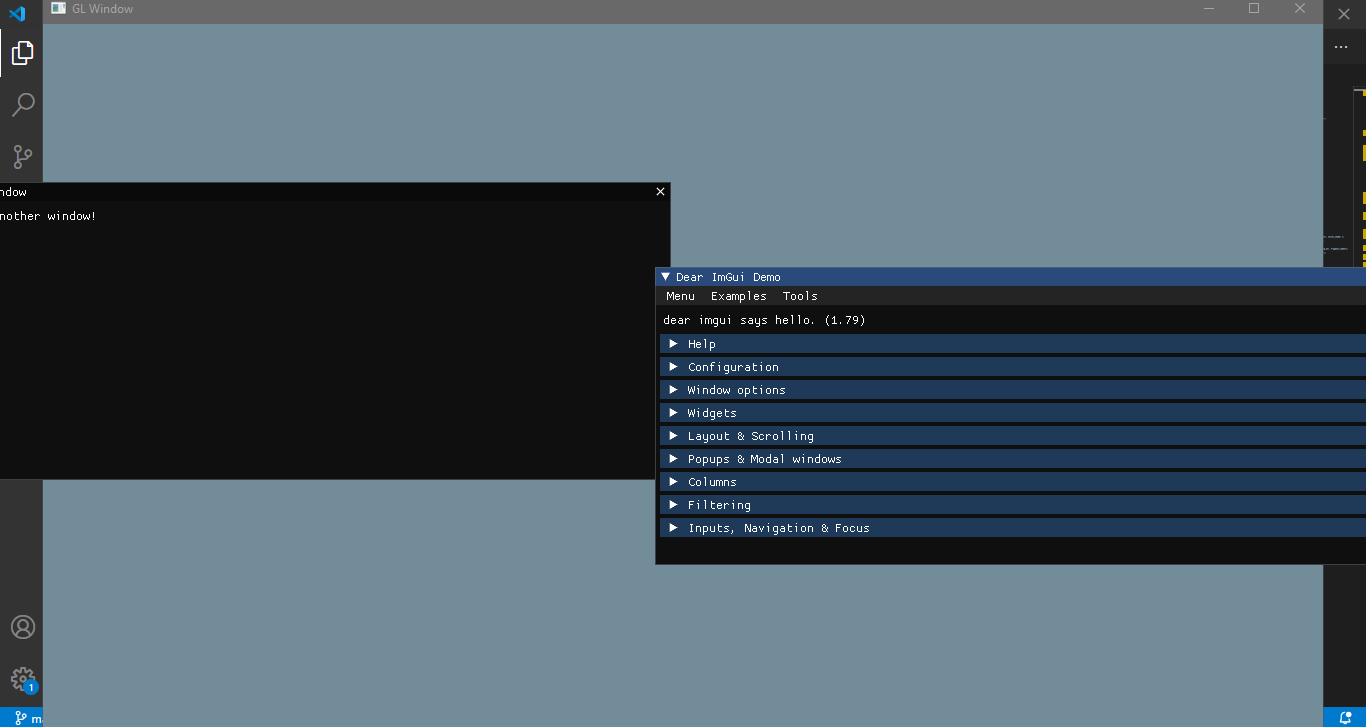
Task: Click the notifications bell in status bar
Action: click(1345, 717)
